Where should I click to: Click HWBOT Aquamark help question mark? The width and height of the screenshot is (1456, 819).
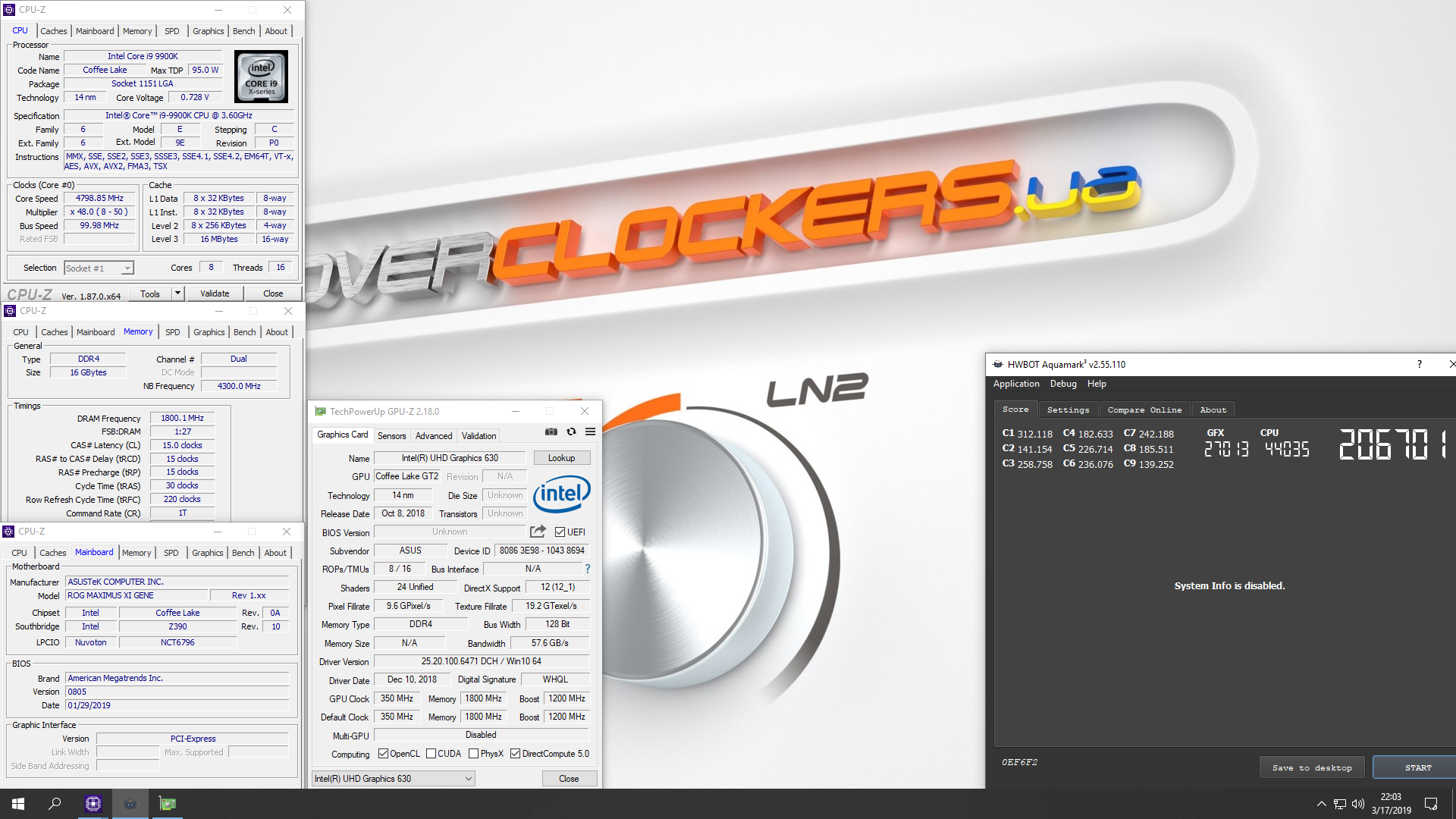(x=1419, y=364)
